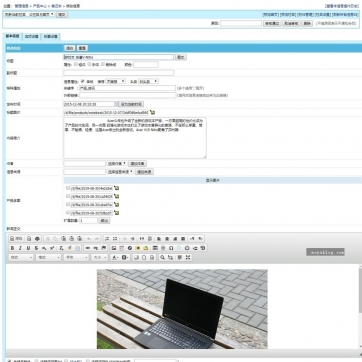The image size is (362, 362).
Task: Switch to the first tab 基本信息
Action: pyautogui.click(x=12, y=36)
